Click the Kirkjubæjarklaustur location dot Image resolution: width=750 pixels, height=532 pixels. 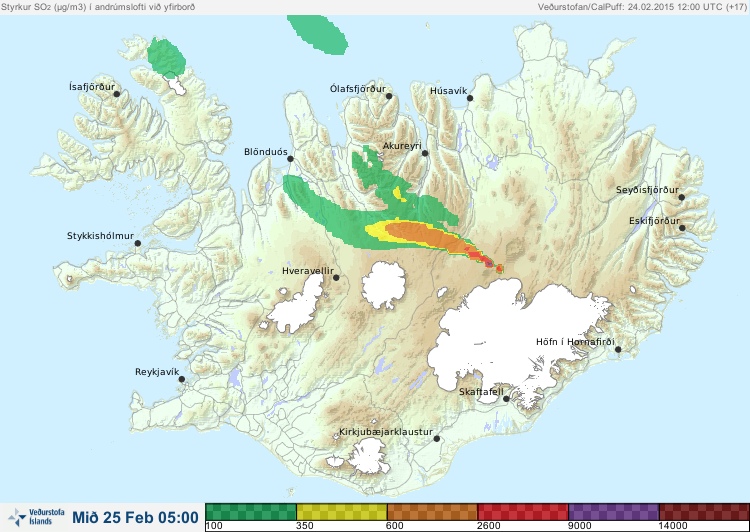(437, 439)
